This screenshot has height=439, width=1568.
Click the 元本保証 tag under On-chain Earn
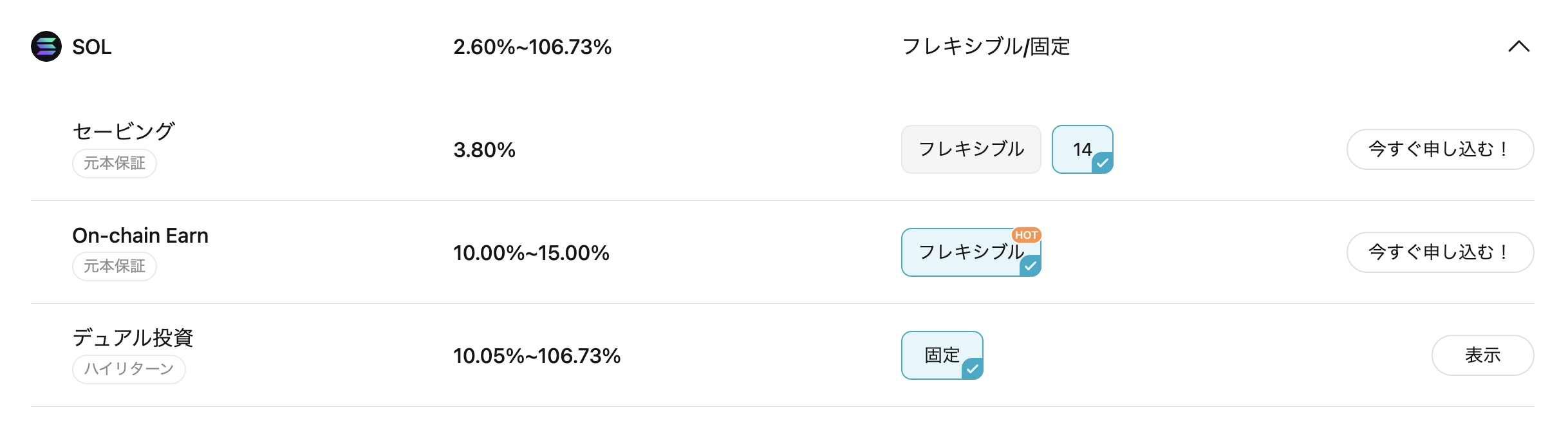point(115,266)
